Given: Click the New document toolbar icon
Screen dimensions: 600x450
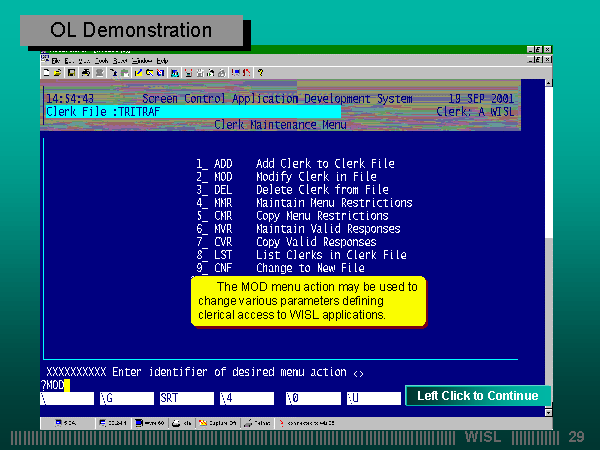Looking at the screenshot, I should 46,72.
